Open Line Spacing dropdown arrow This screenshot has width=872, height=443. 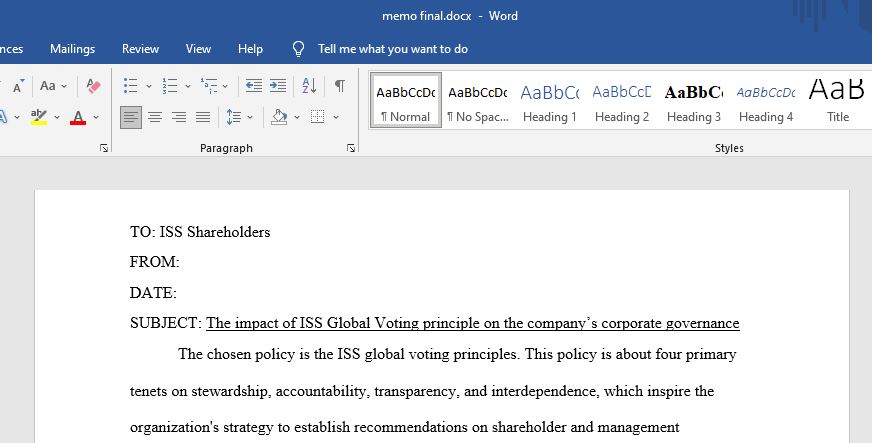[250, 117]
